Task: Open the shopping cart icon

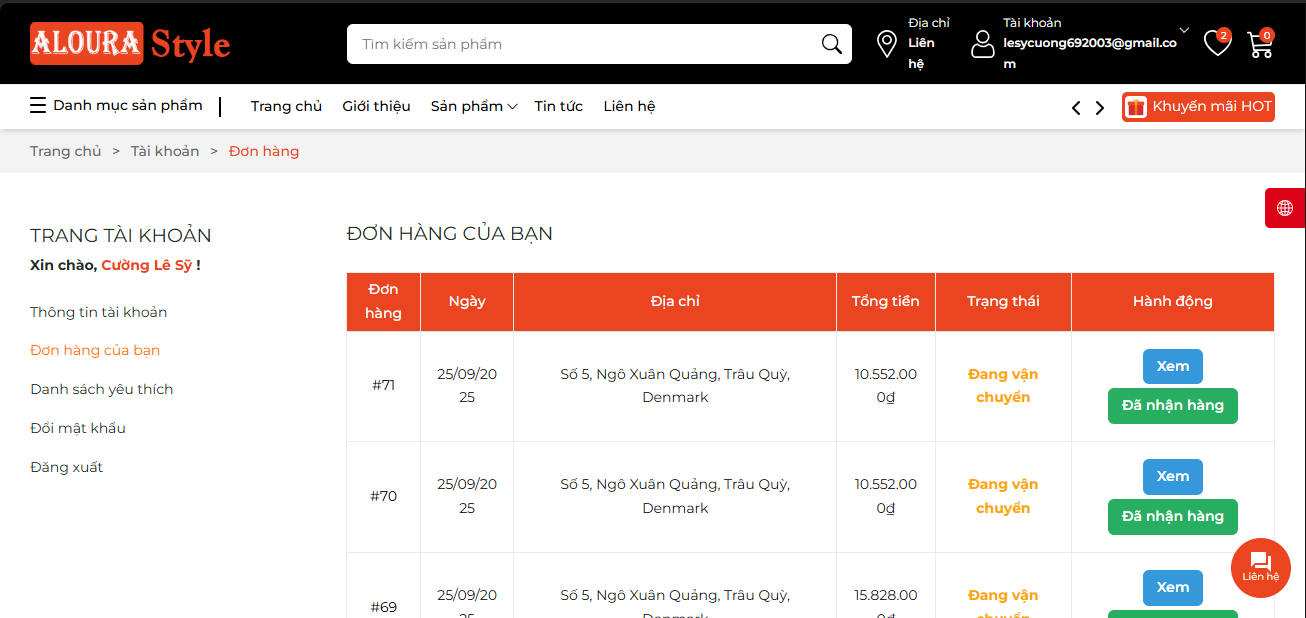Action: pos(1259,44)
